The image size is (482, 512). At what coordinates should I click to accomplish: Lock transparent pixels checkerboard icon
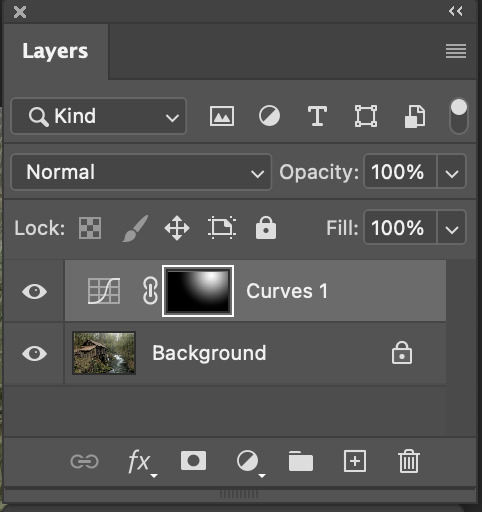[90, 228]
